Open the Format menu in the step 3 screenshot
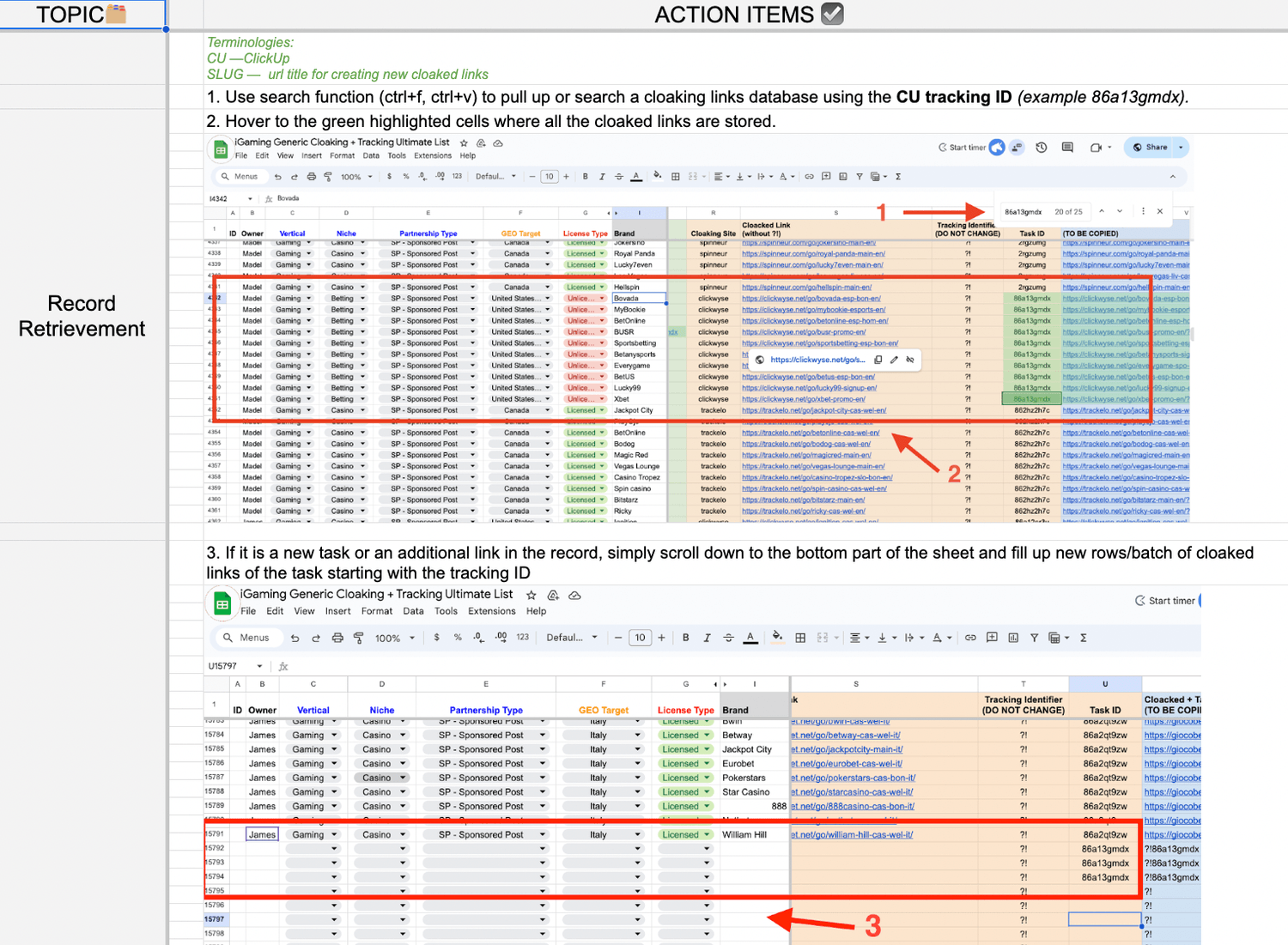Image resolution: width=1288 pixels, height=945 pixels. [x=377, y=611]
